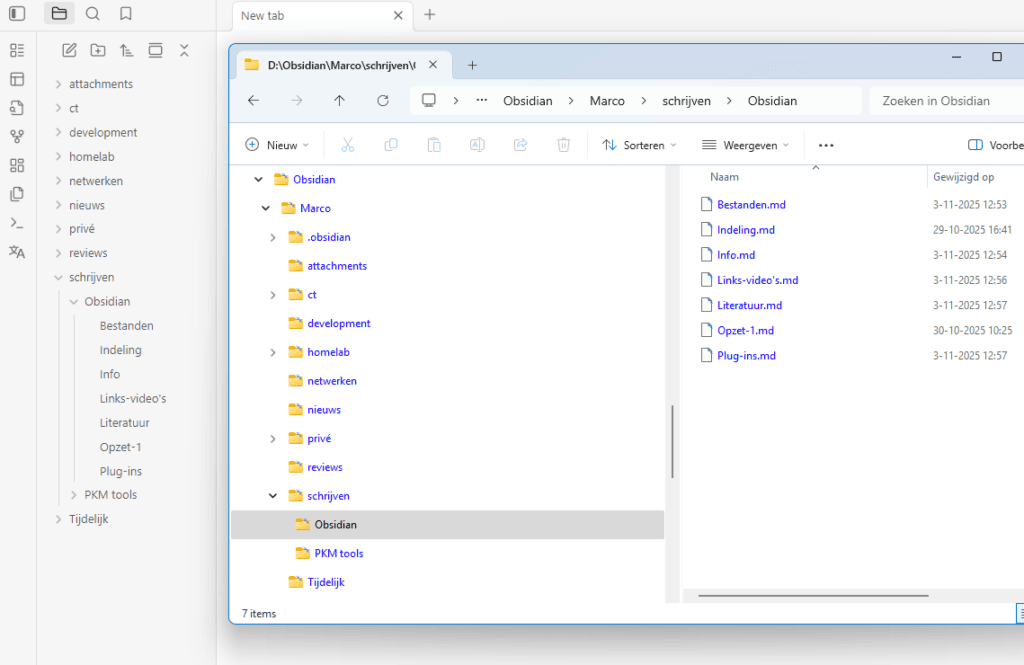Click the file list horizontal scrollbar
The height and width of the screenshot is (665, 1024).
(813, 596)
